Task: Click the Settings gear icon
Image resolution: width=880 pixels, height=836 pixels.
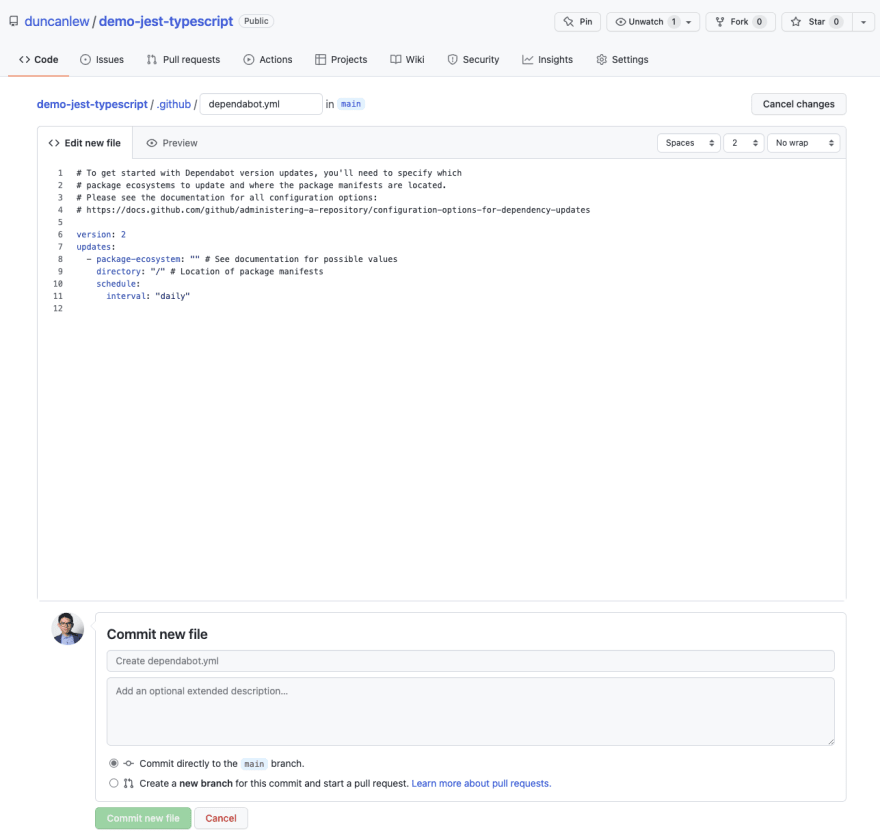Action: tap(602, 59)
